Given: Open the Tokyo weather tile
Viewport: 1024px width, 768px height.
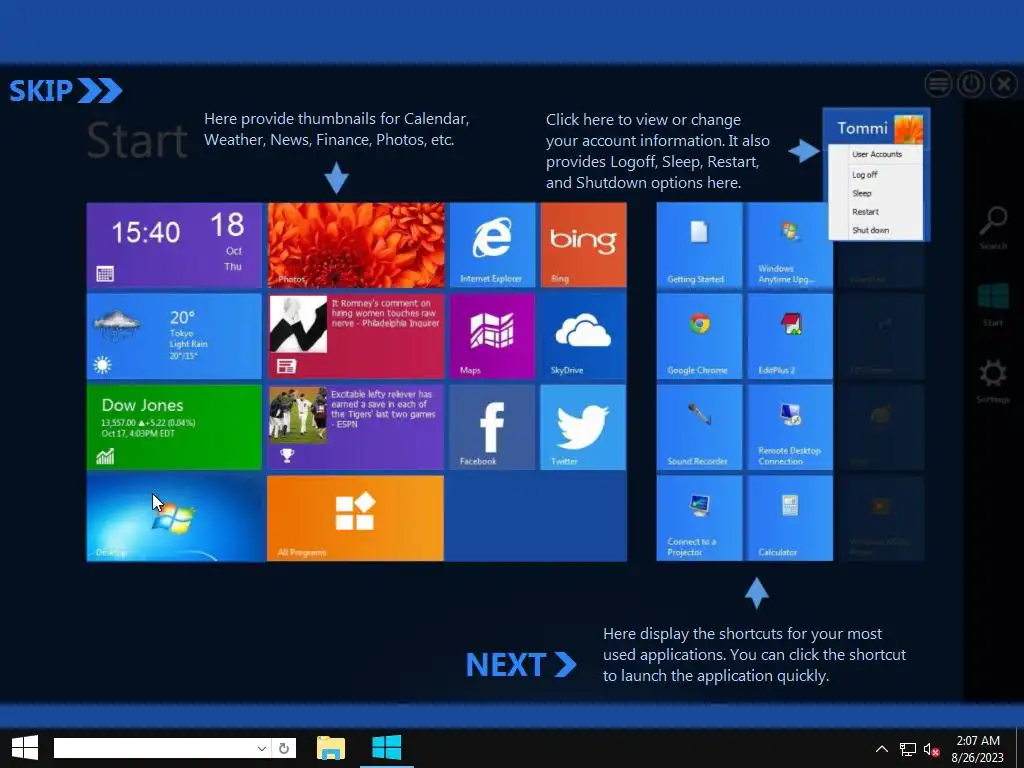Looking at the screenshot, I should 174,336.
